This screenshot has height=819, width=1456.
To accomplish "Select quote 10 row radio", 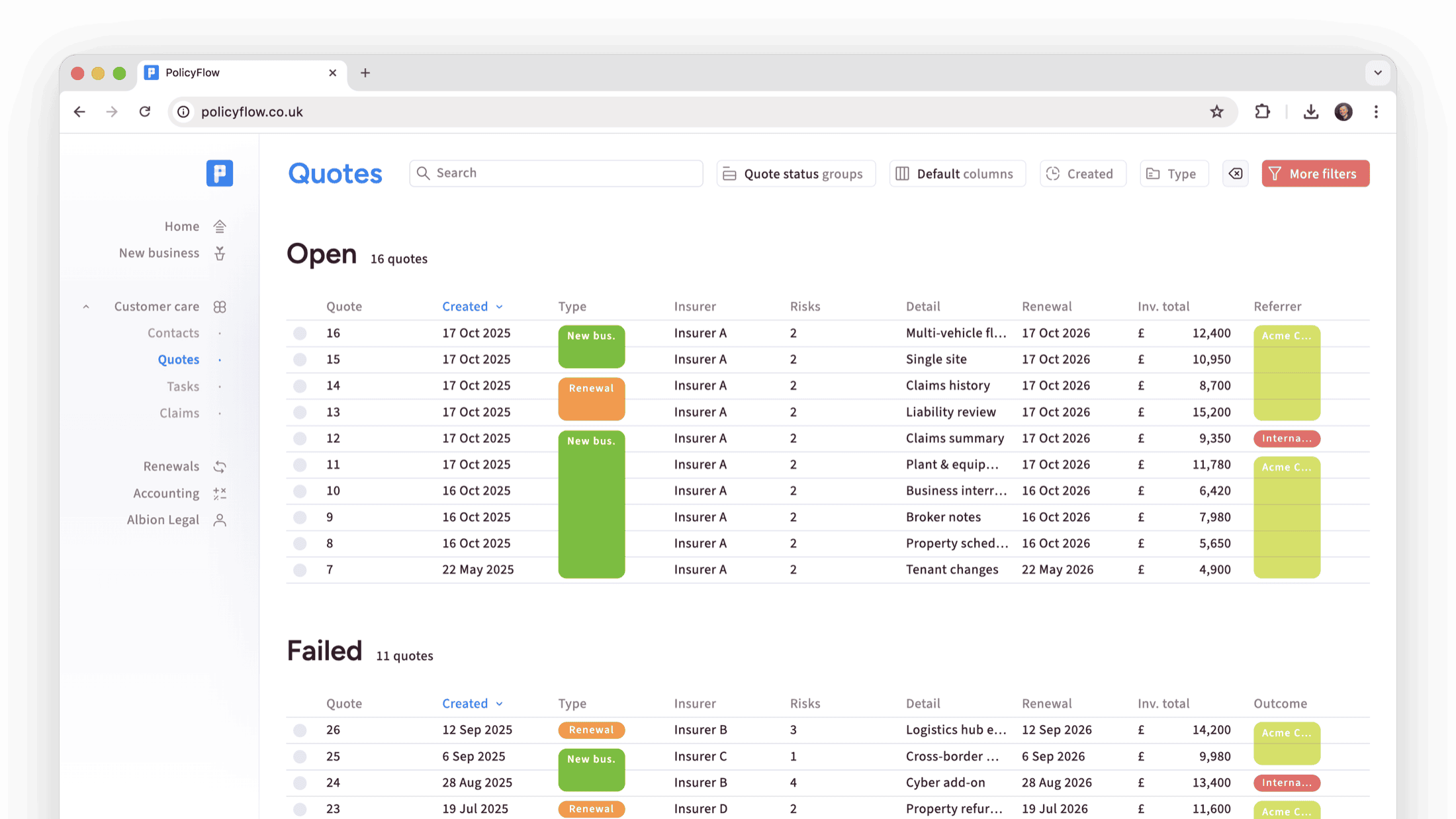I will pyautogui.click(x=300, y=491).
